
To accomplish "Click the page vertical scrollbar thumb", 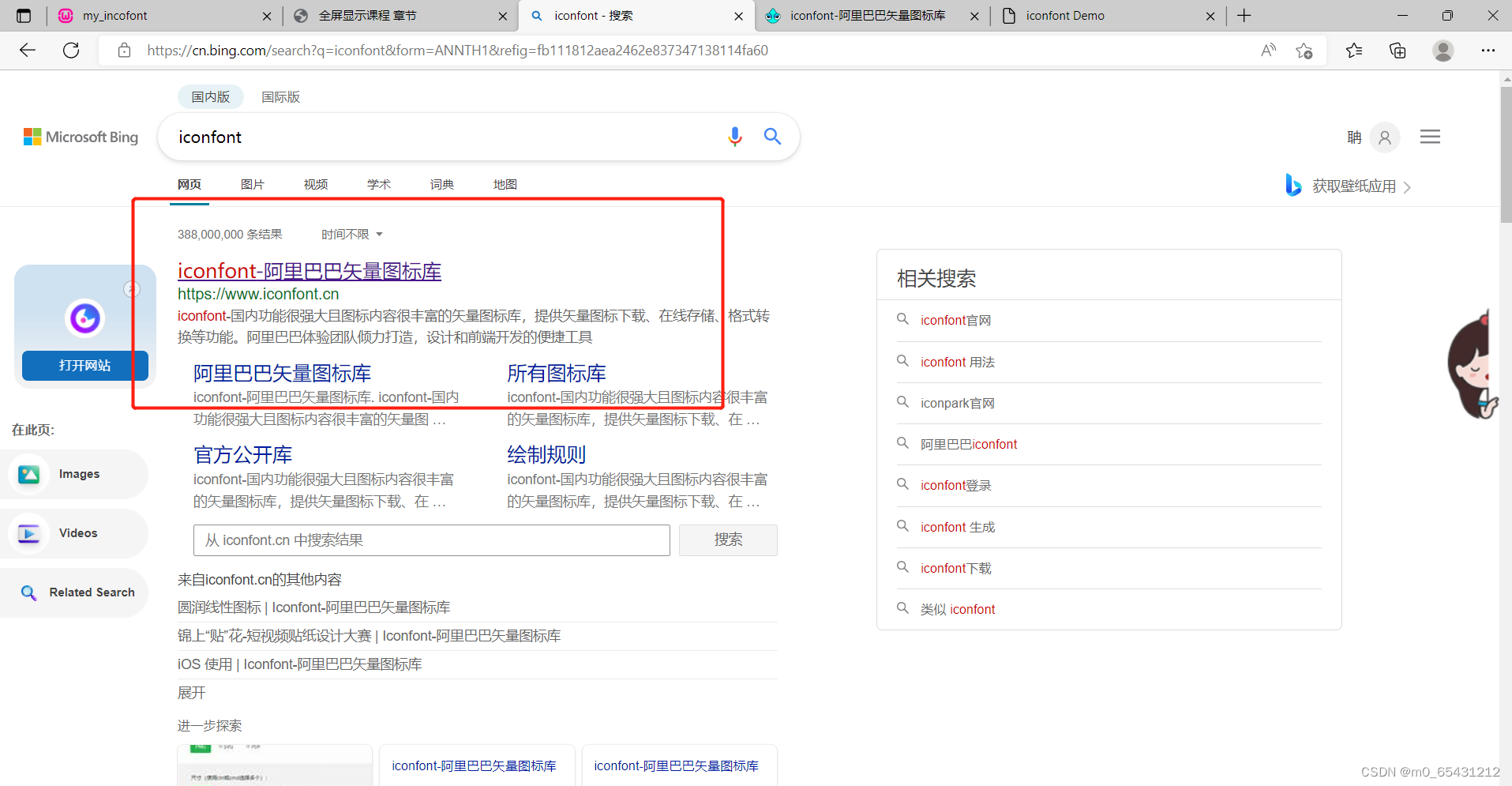I will click(x=1506, y=154).
